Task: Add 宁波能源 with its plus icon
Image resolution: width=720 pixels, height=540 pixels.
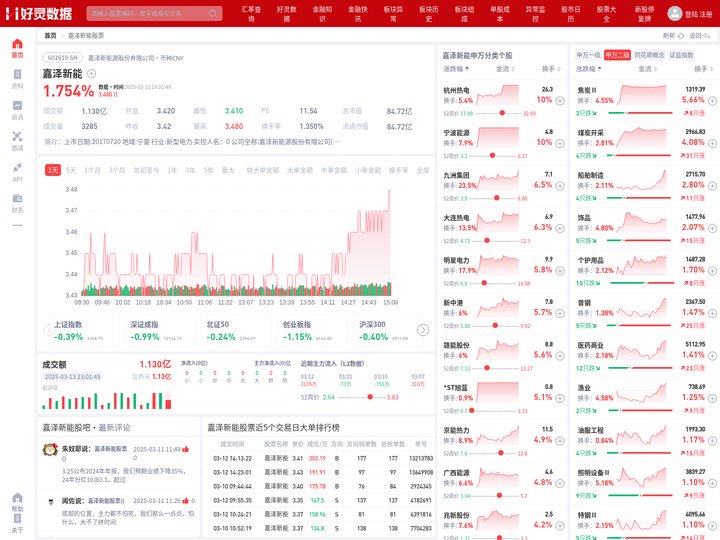Action: 560,143
